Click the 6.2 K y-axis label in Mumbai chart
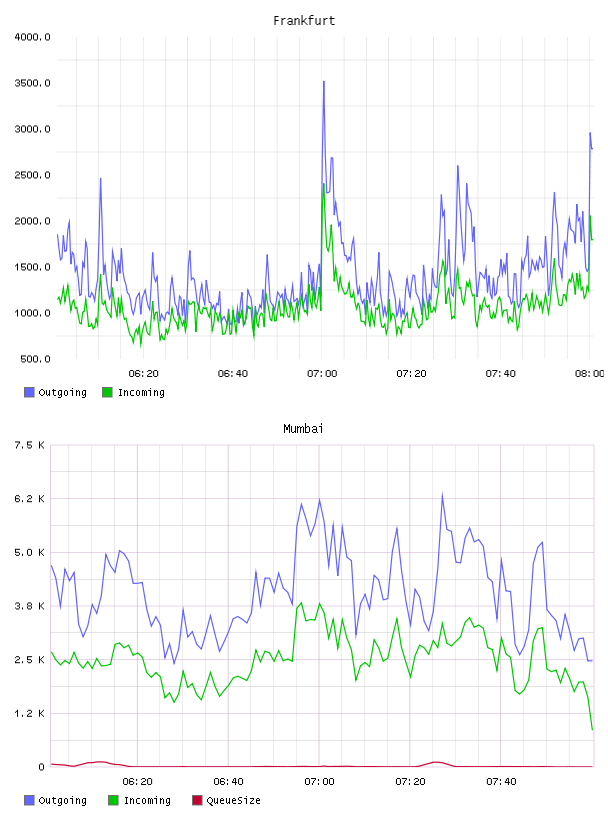This screenshot has height=816, width=608. pos(29,499)
